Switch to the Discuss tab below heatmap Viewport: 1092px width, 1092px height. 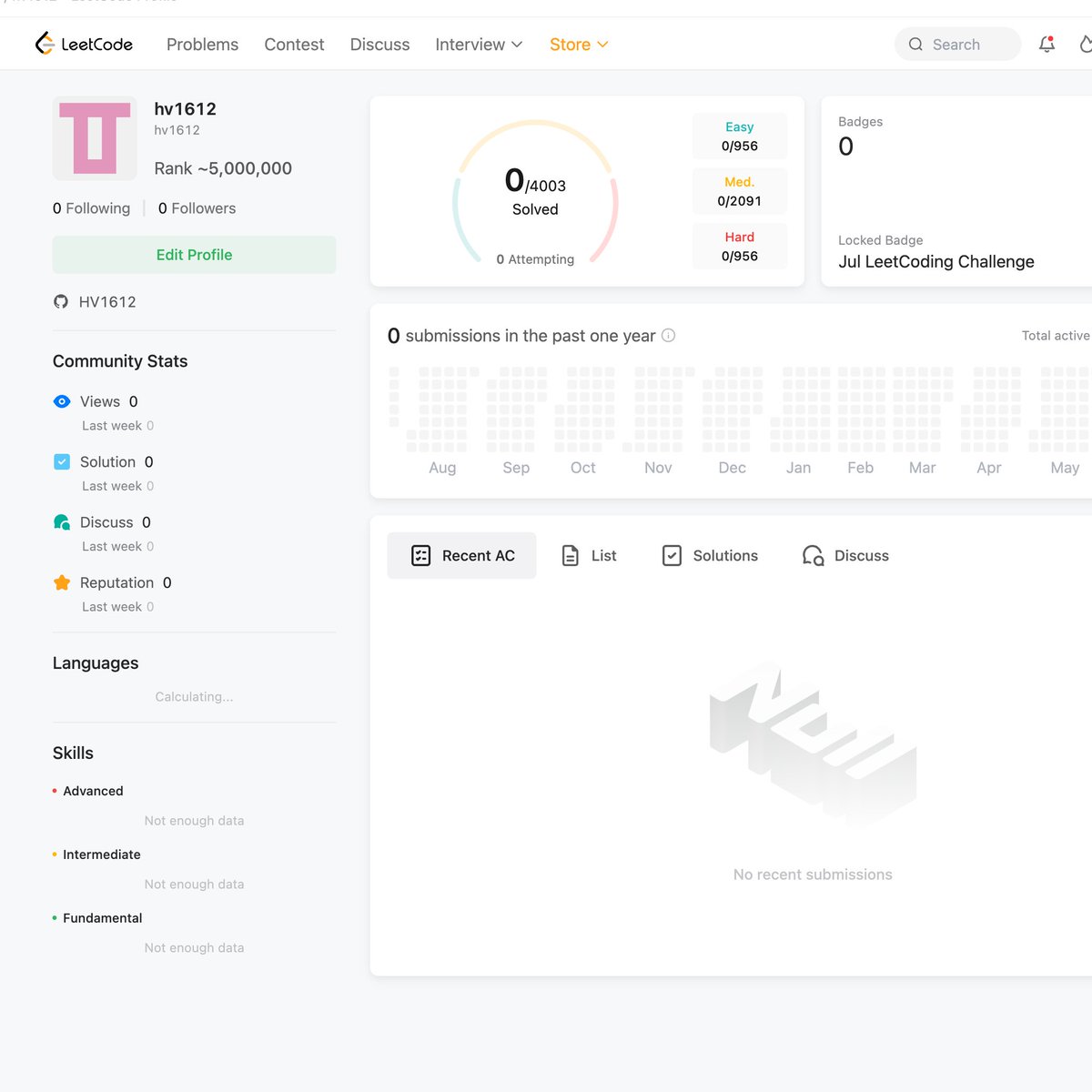pyautogui.click(x=845, y=555)
